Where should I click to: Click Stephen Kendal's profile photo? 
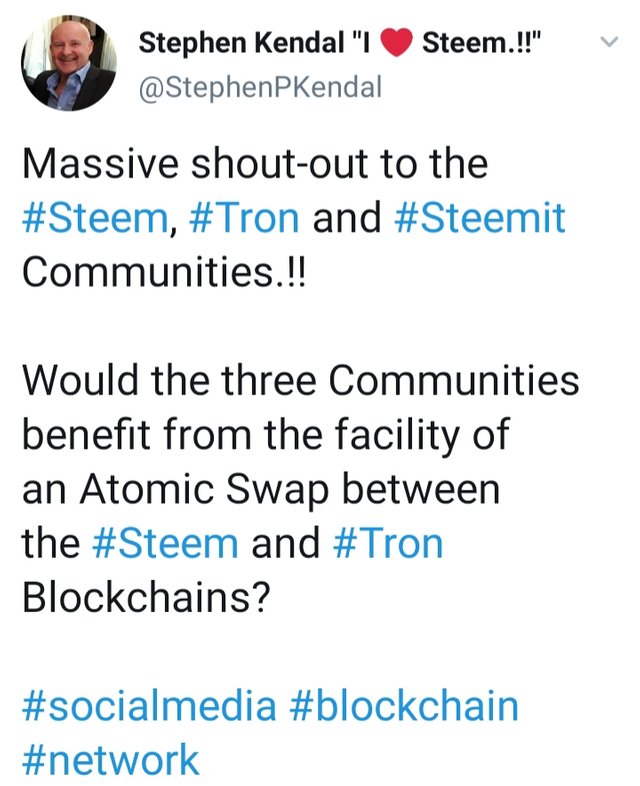click(x=68, y=63)
